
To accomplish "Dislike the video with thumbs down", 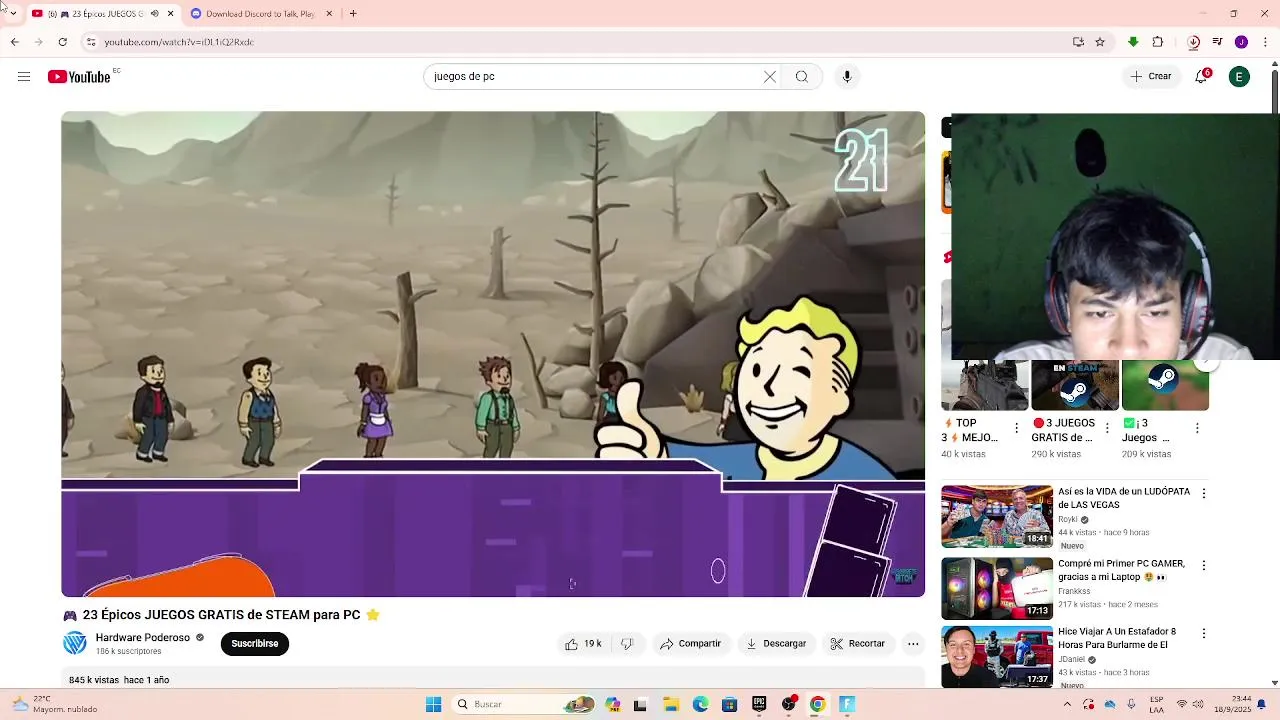I will pos(627,644).
